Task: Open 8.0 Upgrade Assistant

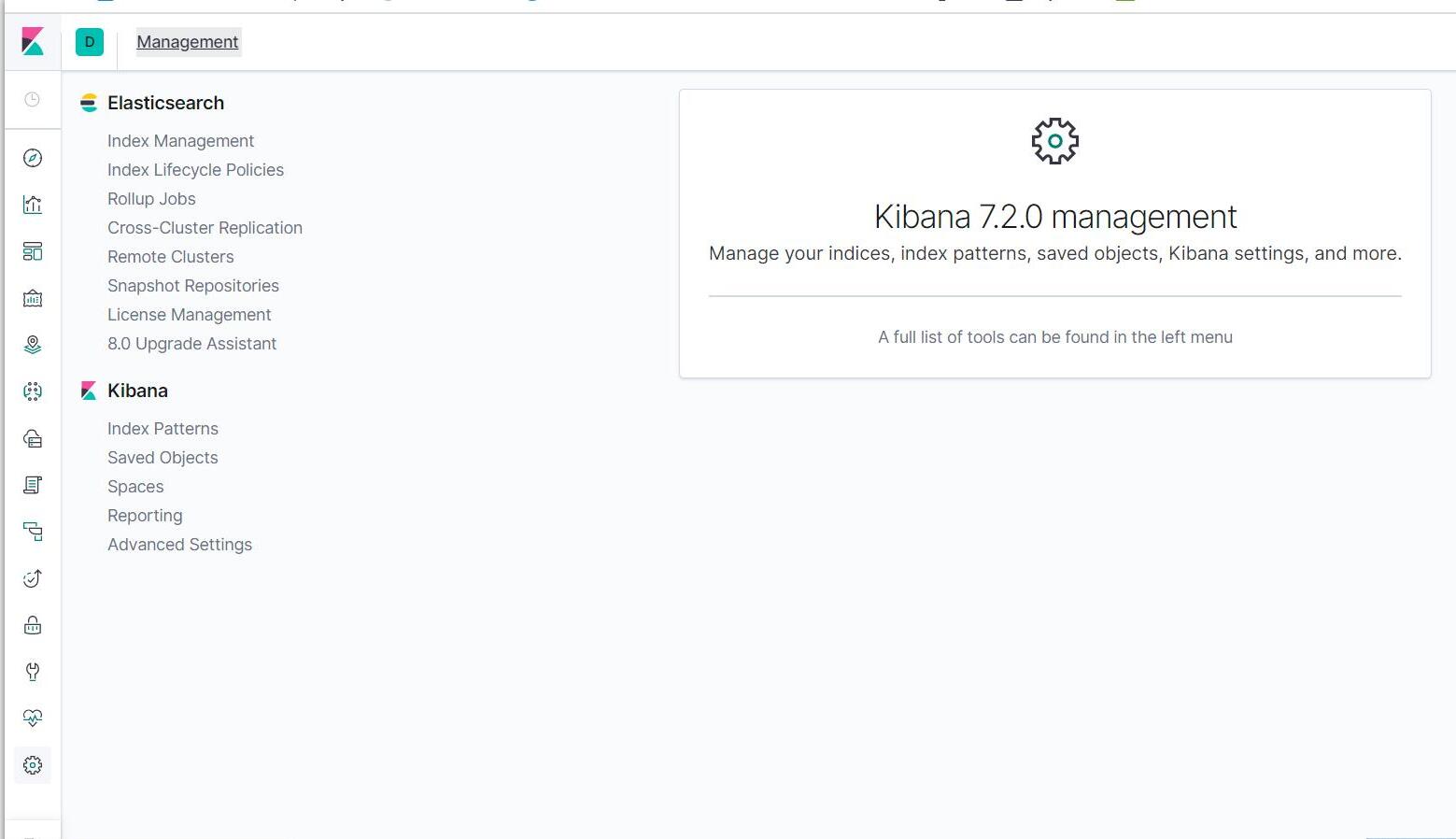Action: point(191,344)
